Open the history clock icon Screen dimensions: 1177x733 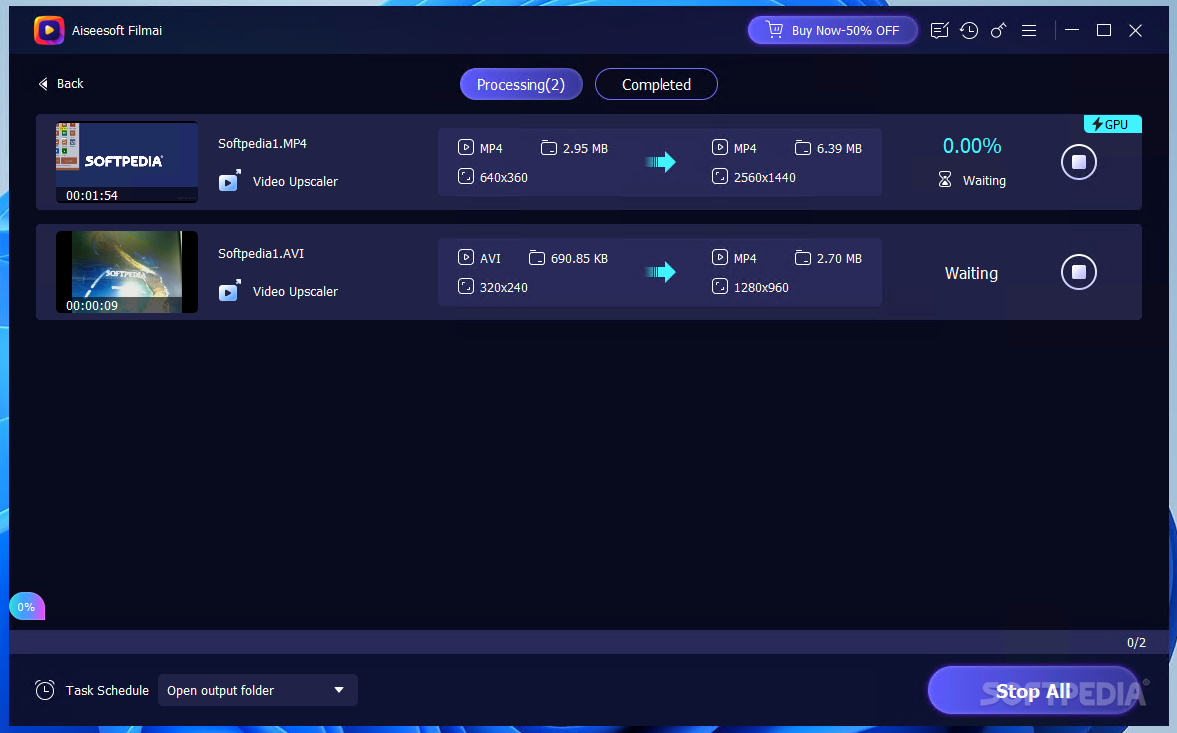[969, 31]
